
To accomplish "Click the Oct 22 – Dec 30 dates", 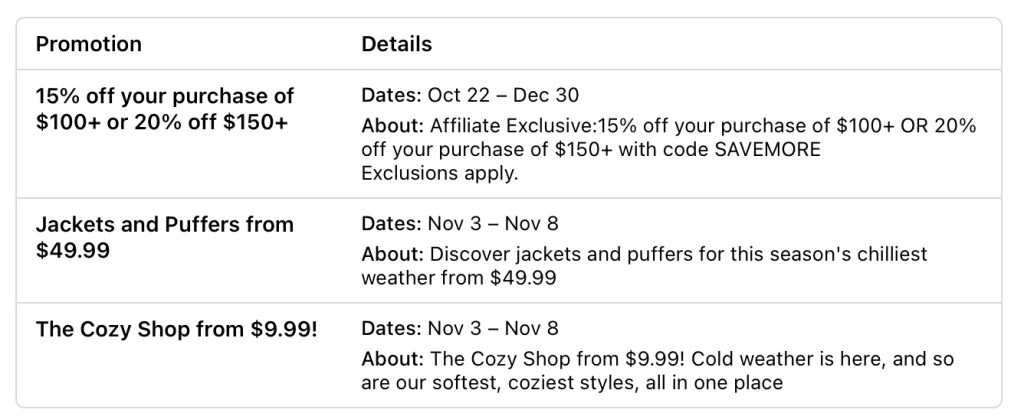I will (x=503, y=96).
